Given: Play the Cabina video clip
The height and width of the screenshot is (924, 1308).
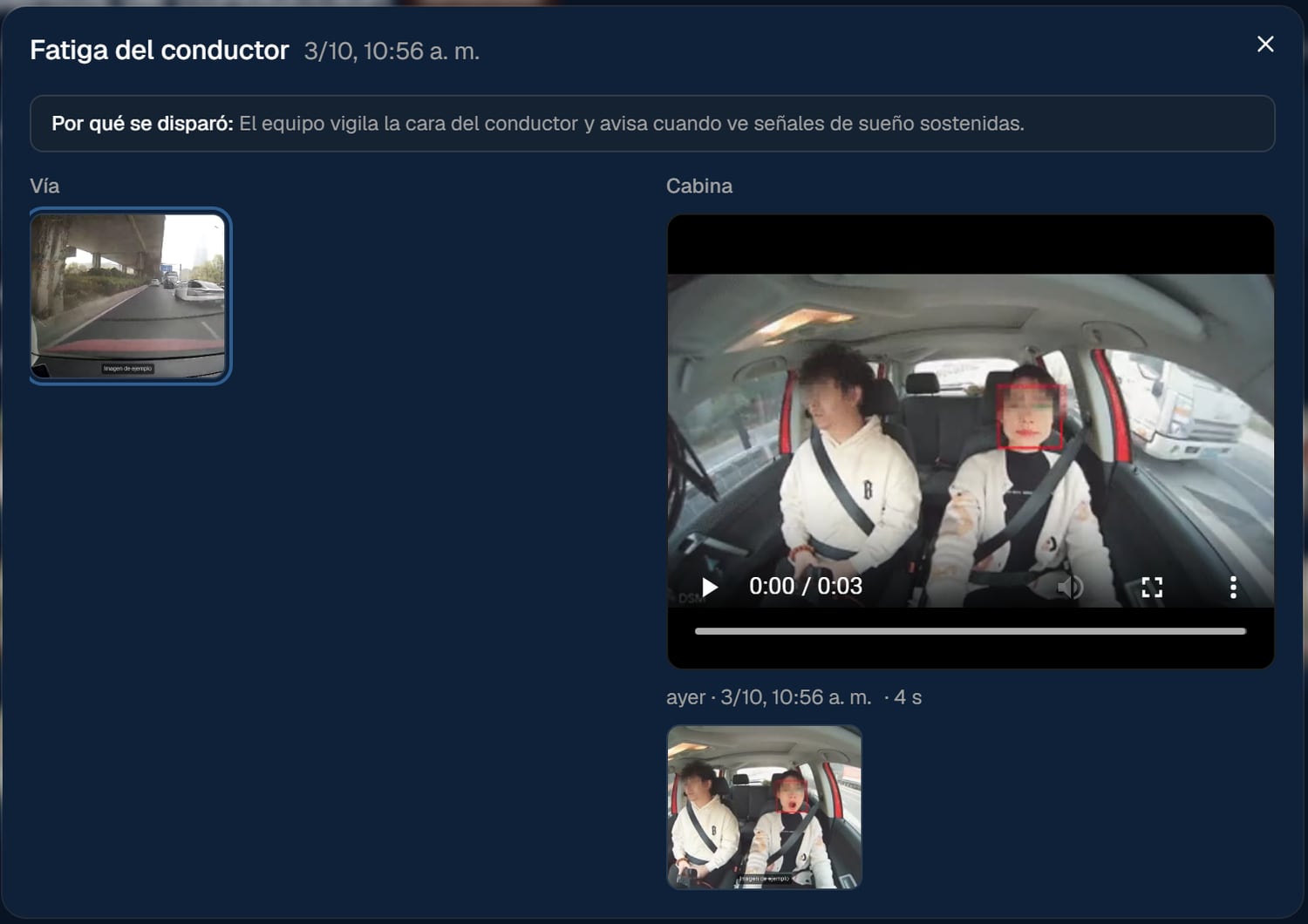Looking at the screenshot, I should coord(710,587).
